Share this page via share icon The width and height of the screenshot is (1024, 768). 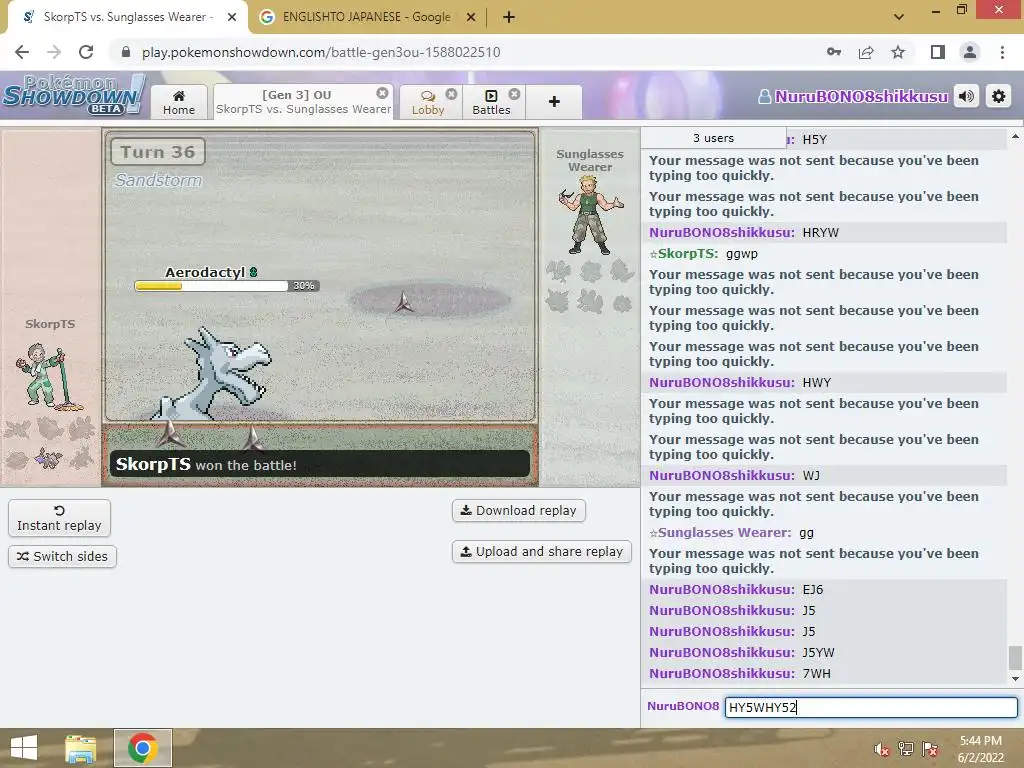(x=866, y=52)
